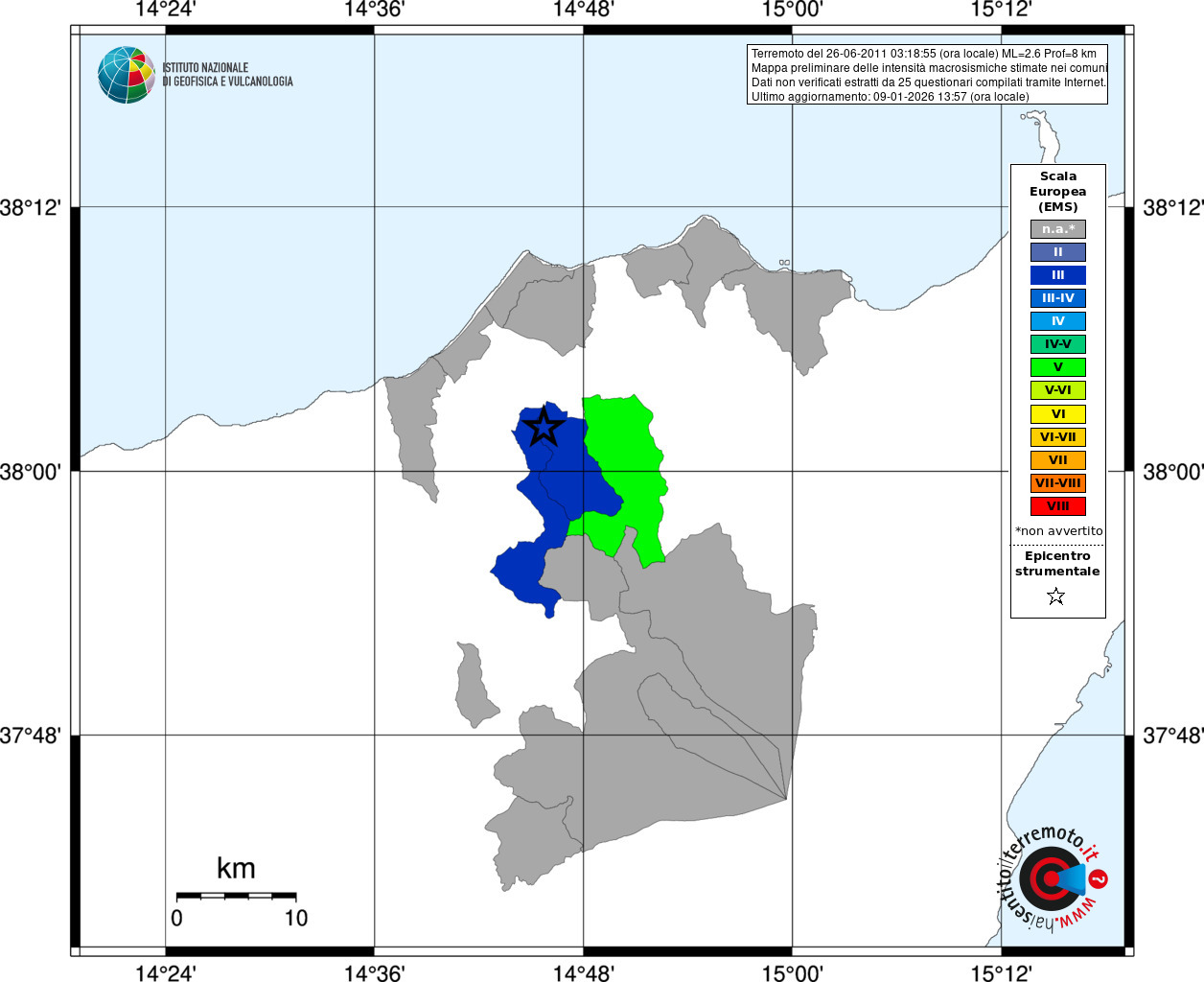This screenshot has height=982, width=1204.
Task: Select the red VIII legend swatch
Action: pos(1058,506)
